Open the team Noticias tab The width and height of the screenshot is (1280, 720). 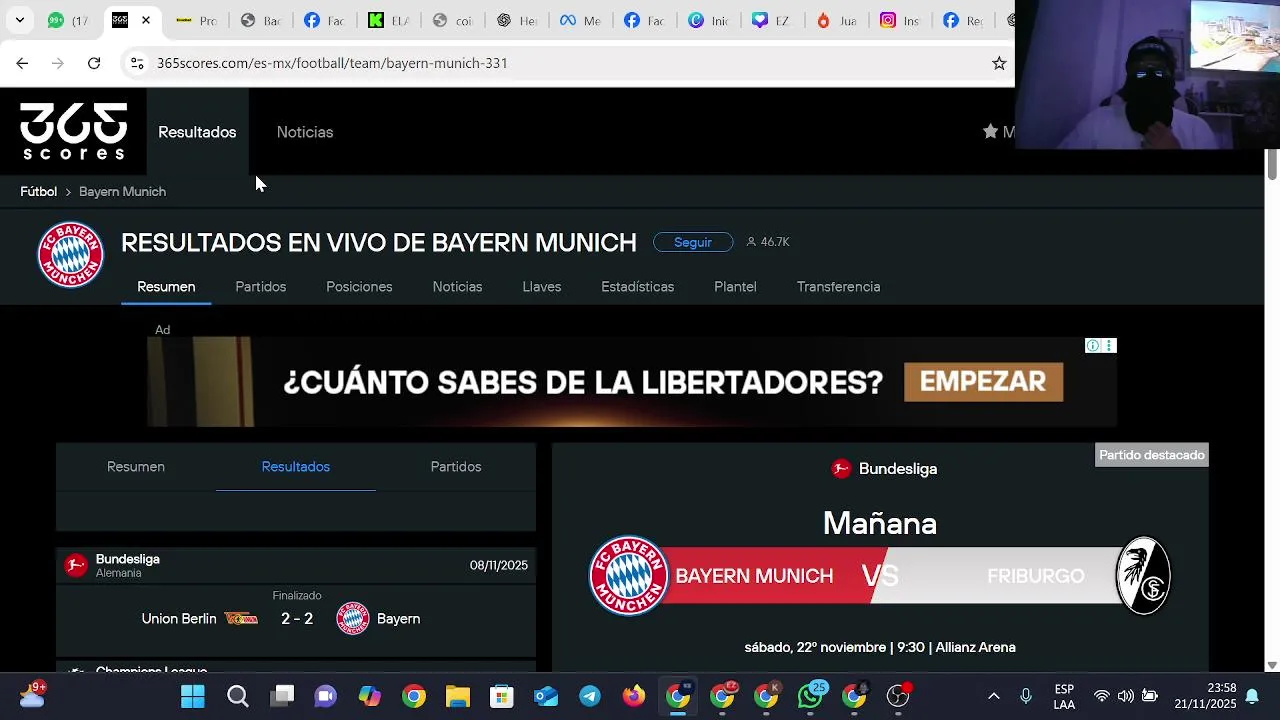[457, 287]
